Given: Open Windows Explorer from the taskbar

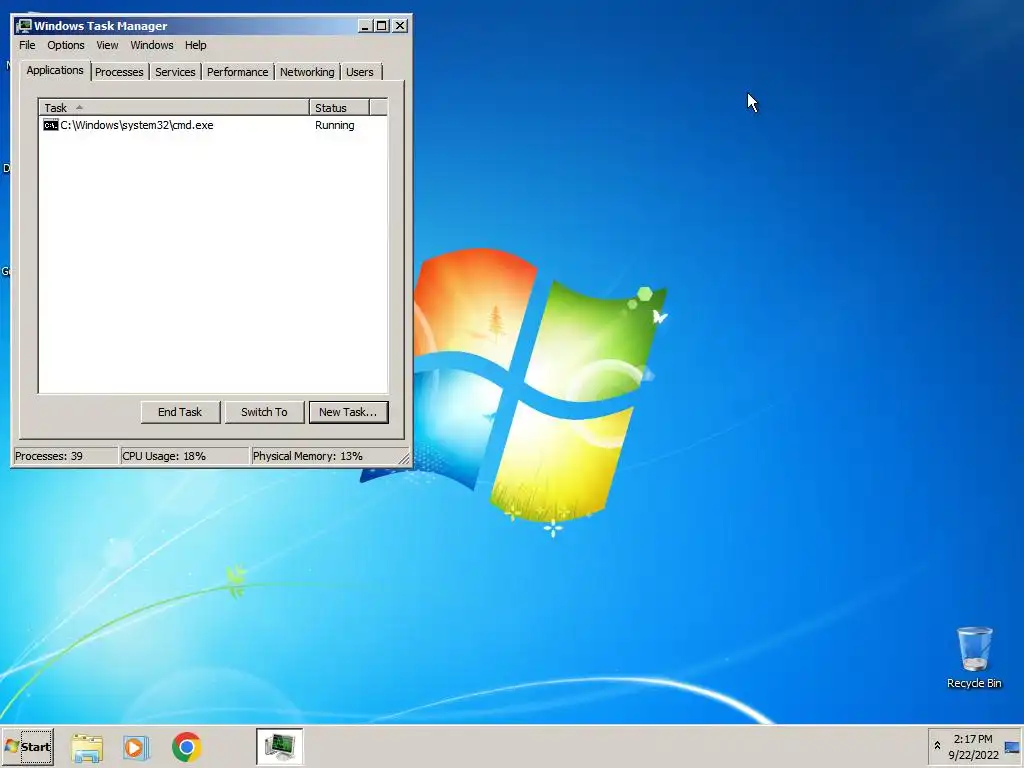Looking at the screenshot, I should pos(87,747).
